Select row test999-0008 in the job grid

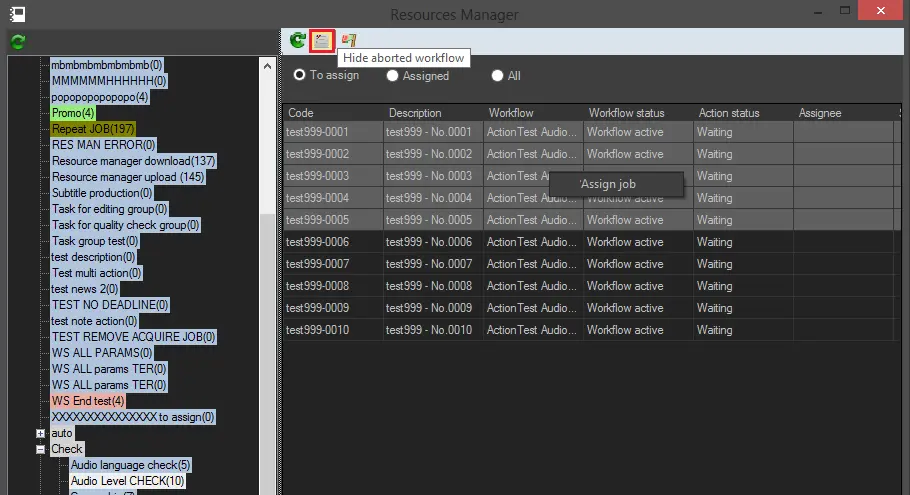point(318,286)
